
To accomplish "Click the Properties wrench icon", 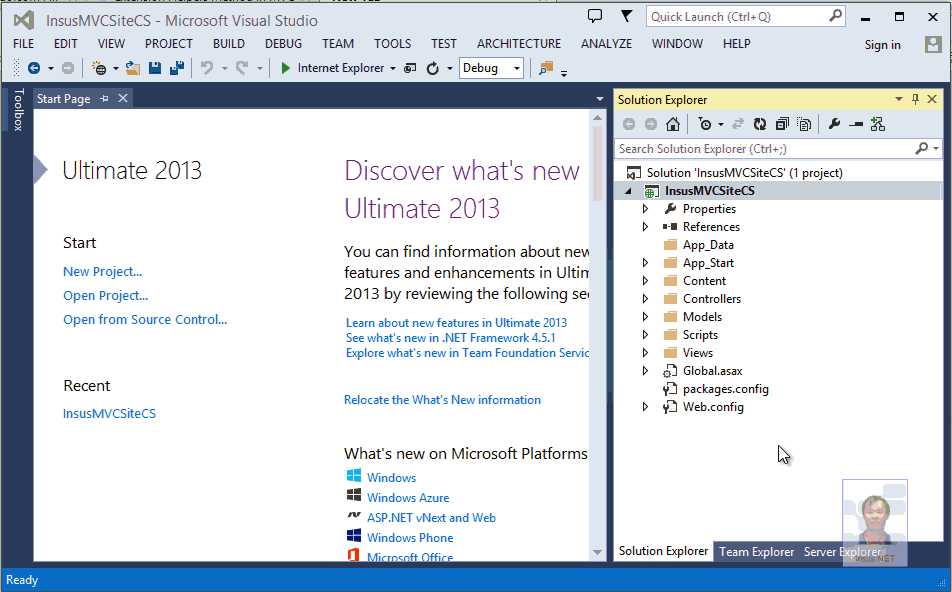I will pos(834,124).
